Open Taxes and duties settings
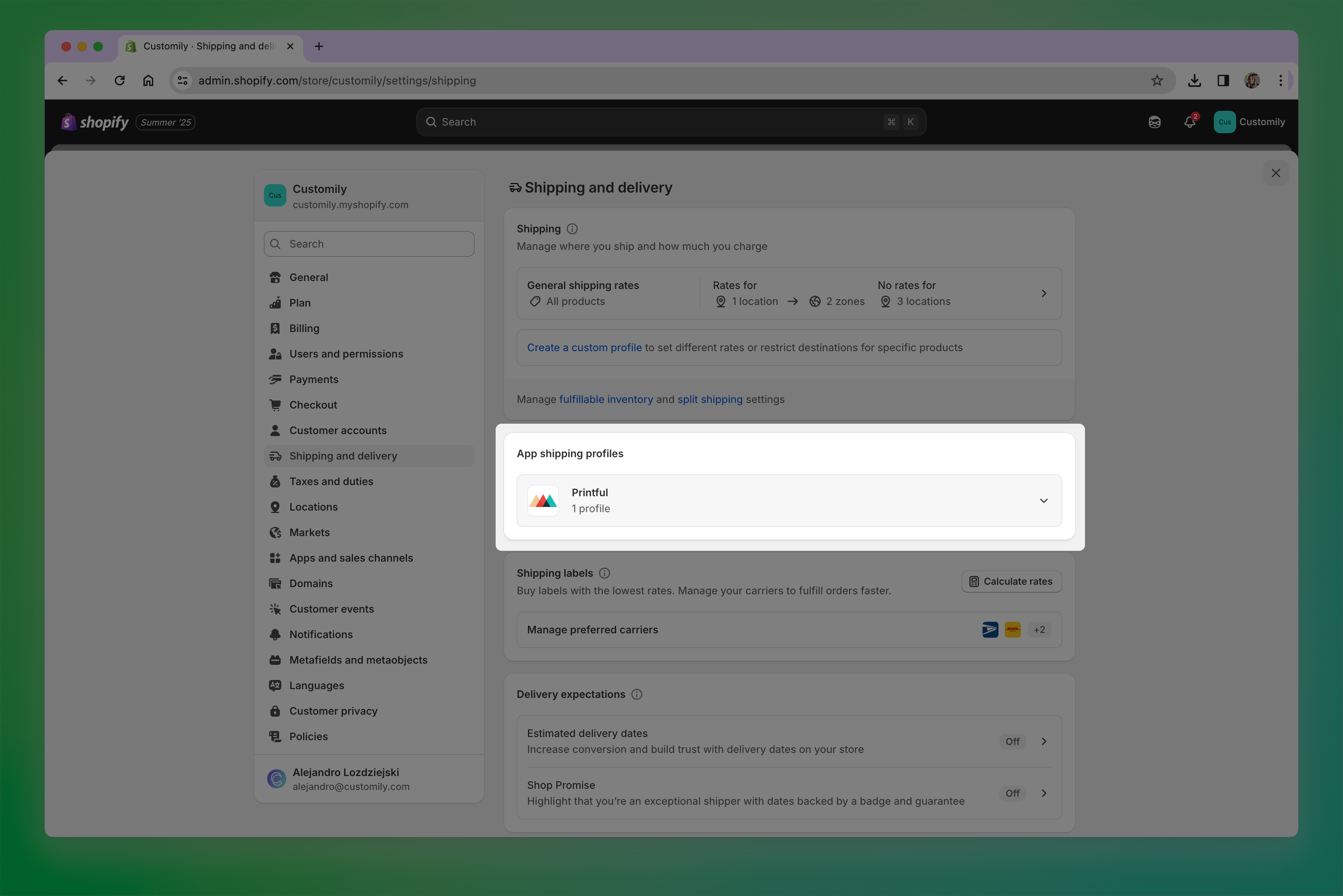Screen dimensions: 1343x896 click(331, 482)
